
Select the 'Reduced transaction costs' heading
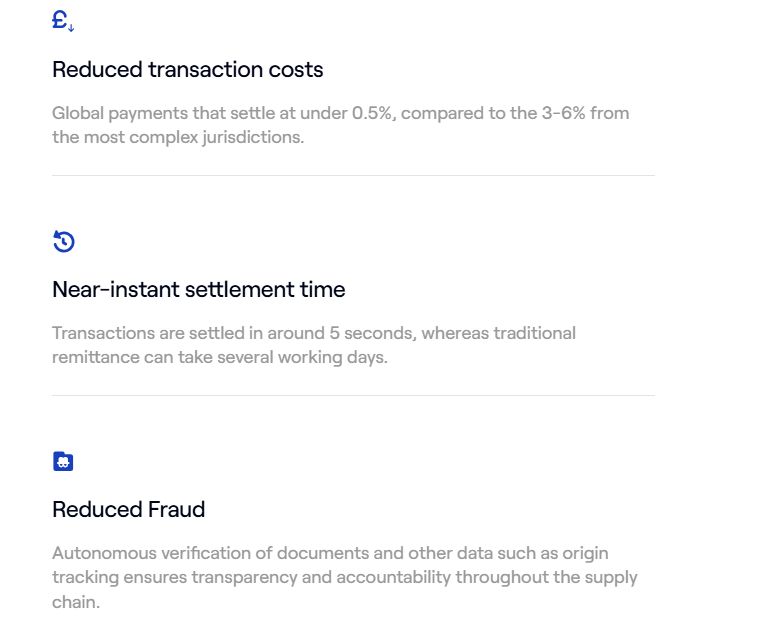click(187, 69)
